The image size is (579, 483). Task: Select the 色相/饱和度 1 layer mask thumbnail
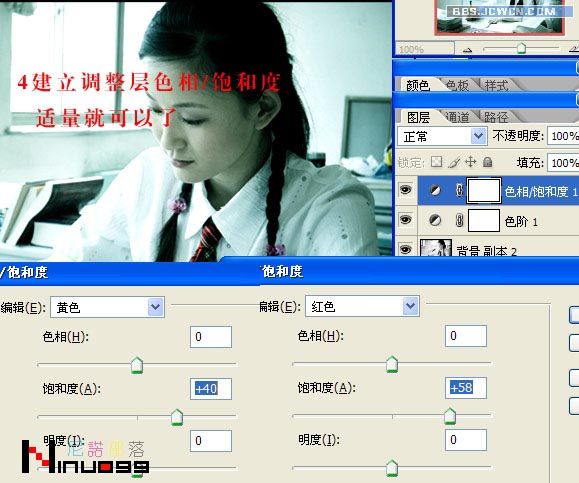[x=484, y=191]
